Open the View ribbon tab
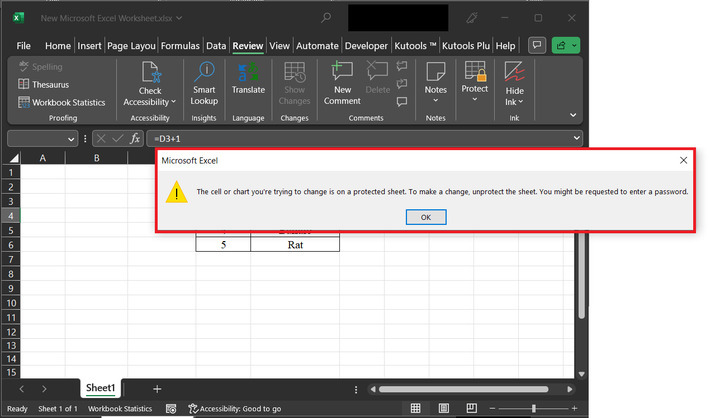 pos(279,46)
